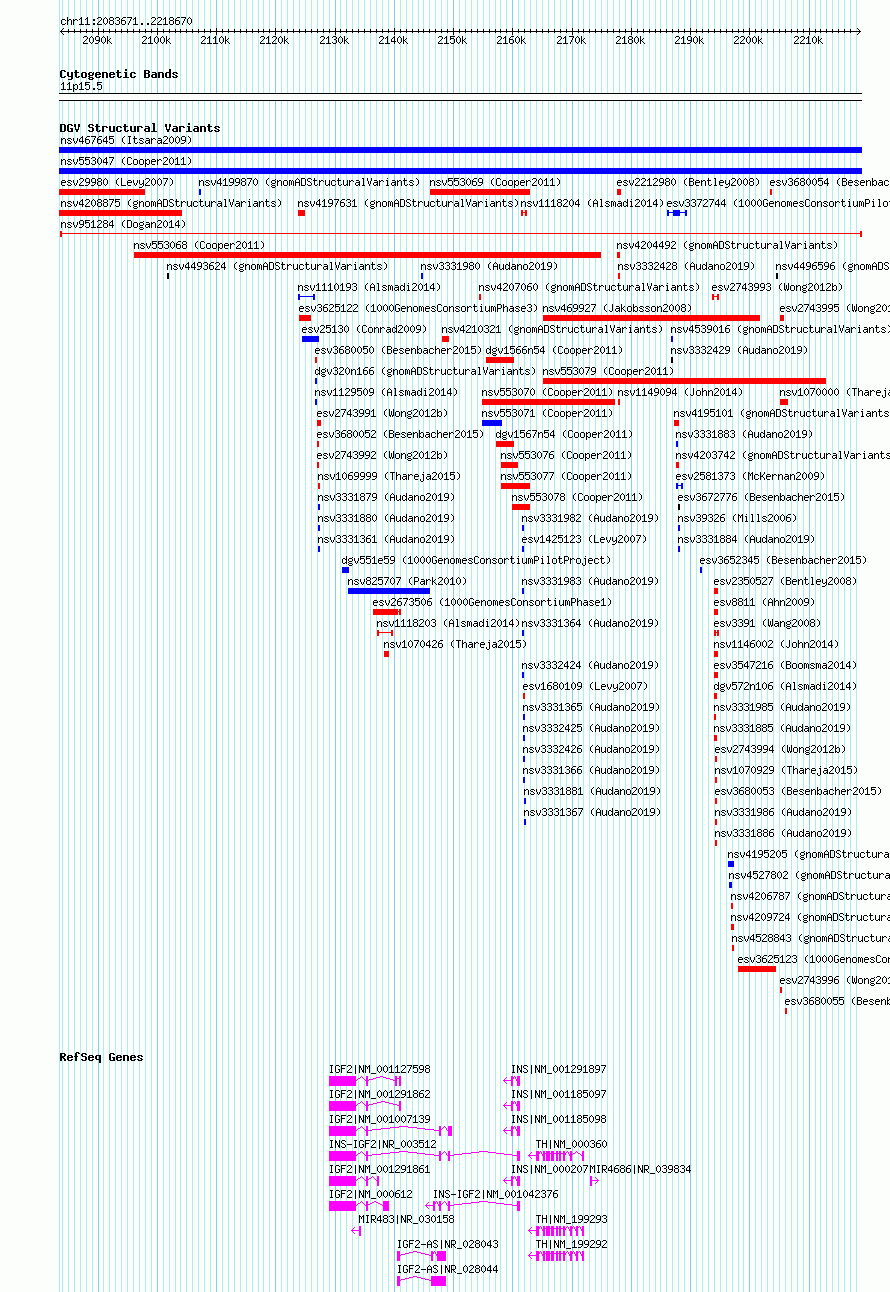Select esv3391 (Wang2008) label
This screenshot has width=890, height=1292.
pyautogui.click(x=766, y=623)
